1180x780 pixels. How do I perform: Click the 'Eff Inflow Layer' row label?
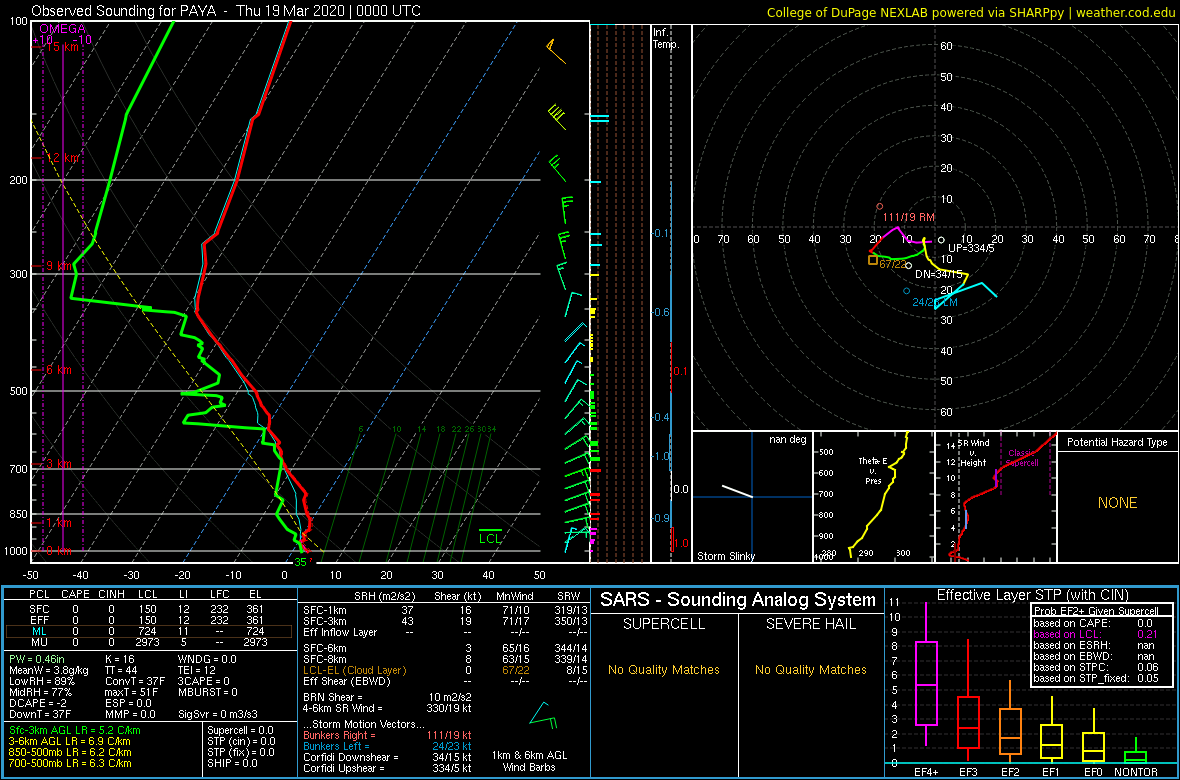click(341, 630)
